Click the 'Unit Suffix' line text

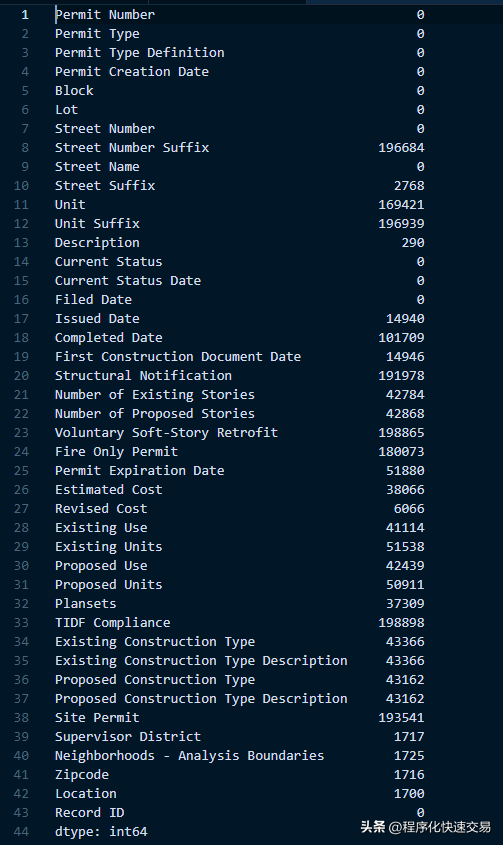click(x=97, y=224)
